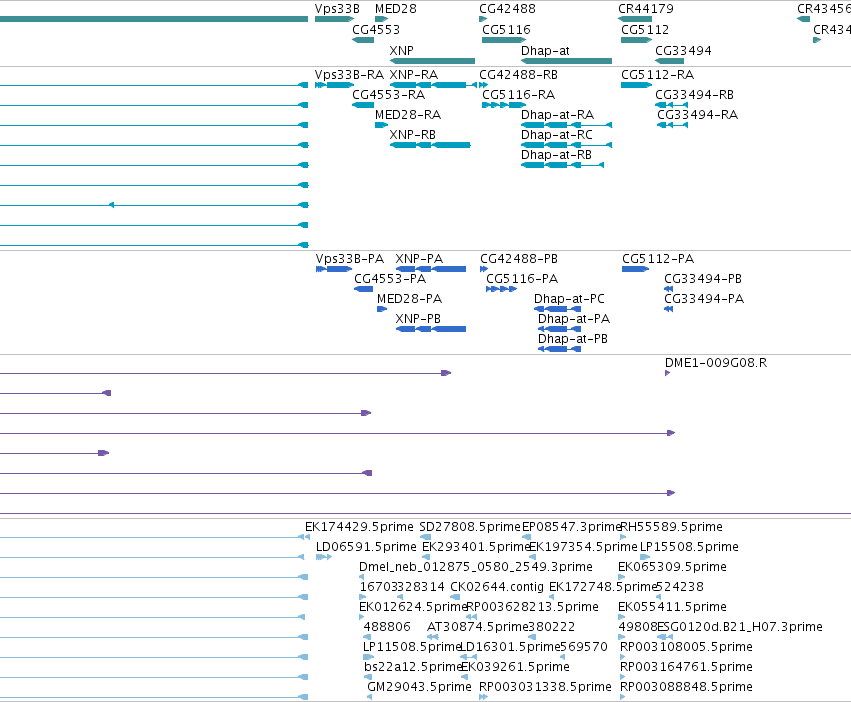Select the EK065309.5prime EST label
Image resolution: width=851 pixels, height=702 pixels.
(x=672, y=567)
